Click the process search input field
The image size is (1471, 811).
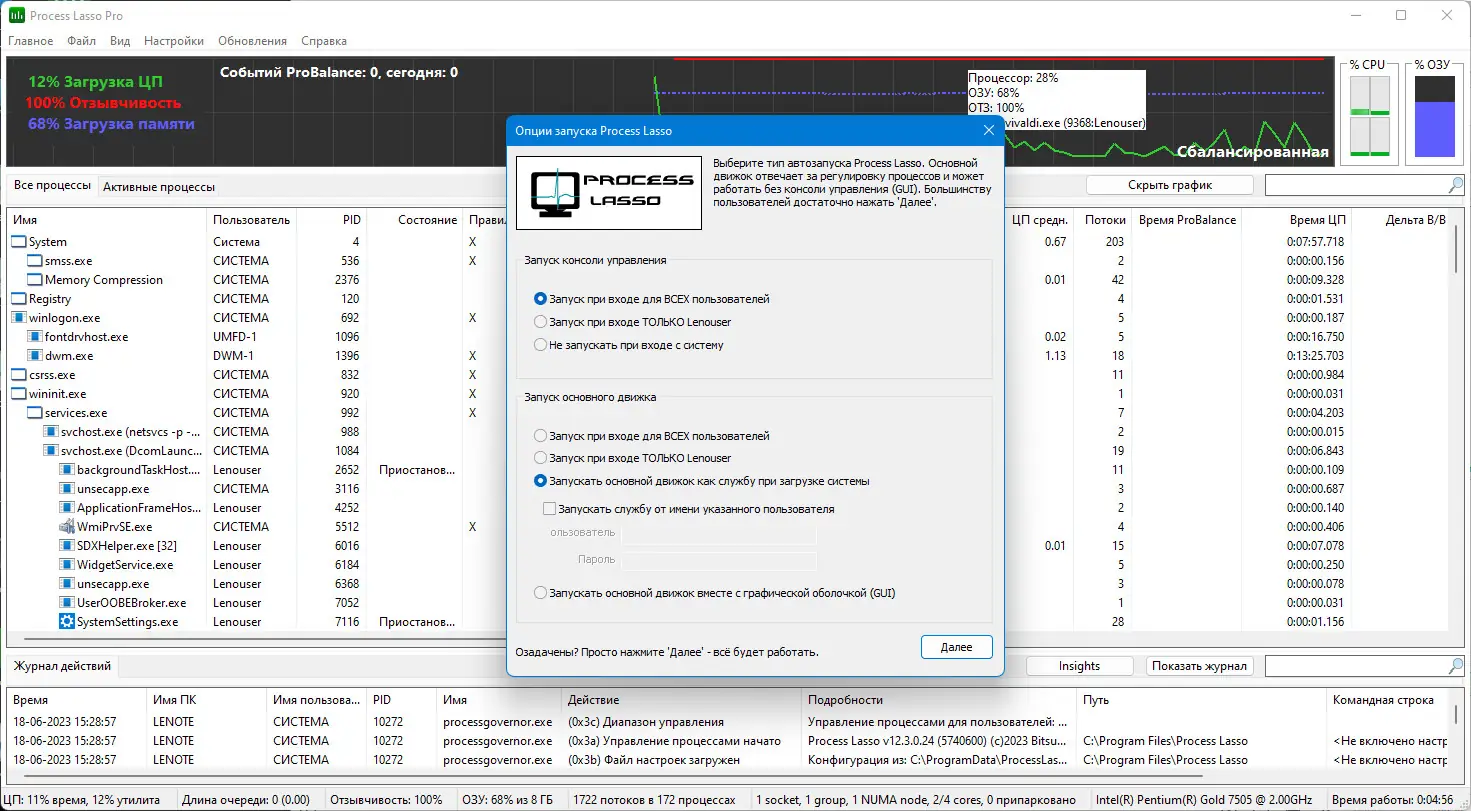[1356, 185]
